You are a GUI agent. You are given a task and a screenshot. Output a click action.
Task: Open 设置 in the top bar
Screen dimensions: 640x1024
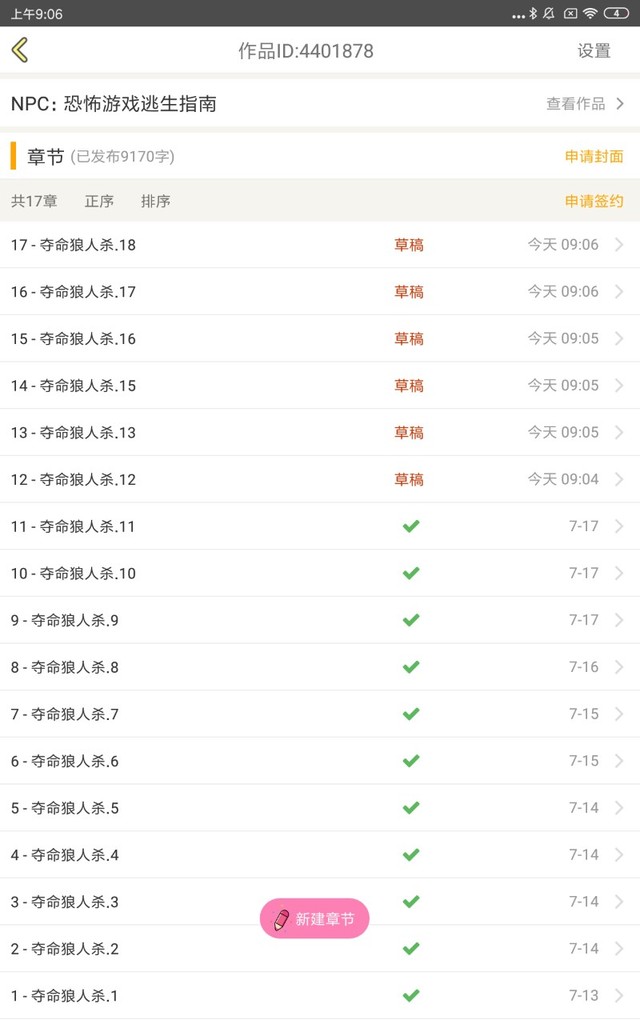[594, 51]
